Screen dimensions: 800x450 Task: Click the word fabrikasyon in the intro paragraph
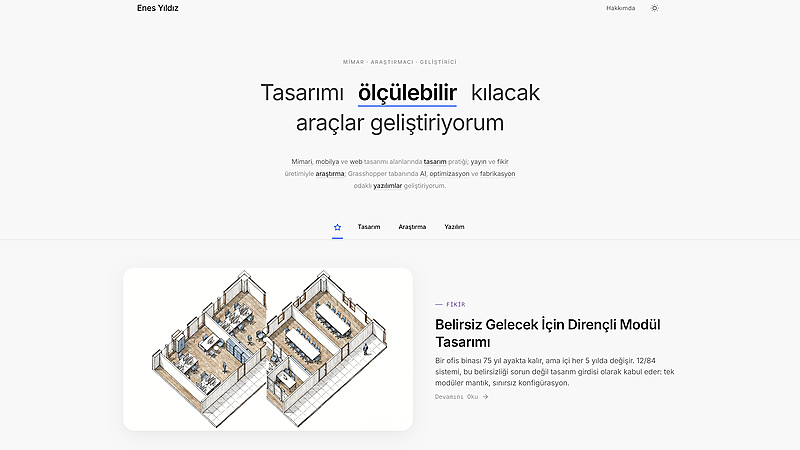click(497, 174)
